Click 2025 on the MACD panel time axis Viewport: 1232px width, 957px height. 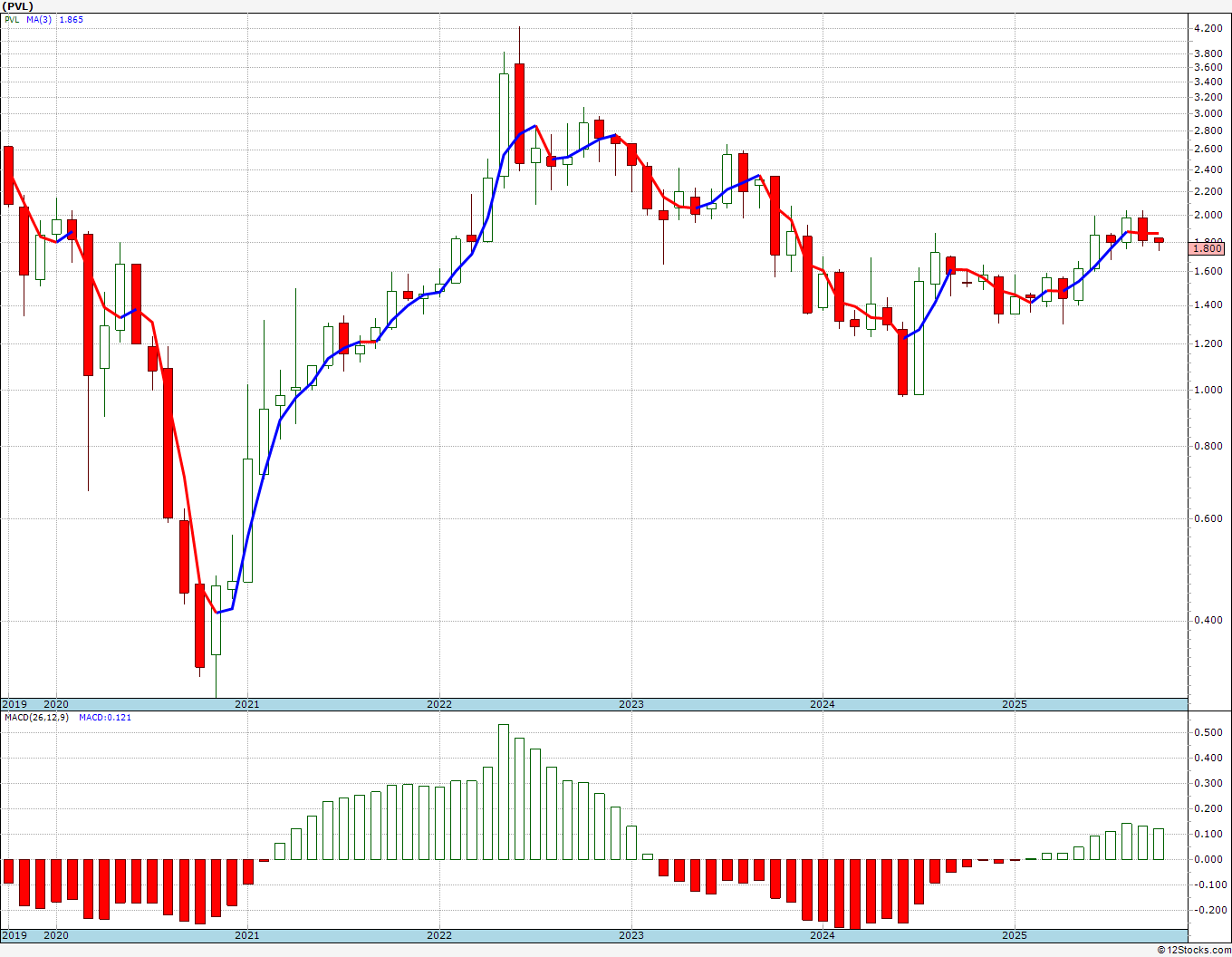[1015, 935]
